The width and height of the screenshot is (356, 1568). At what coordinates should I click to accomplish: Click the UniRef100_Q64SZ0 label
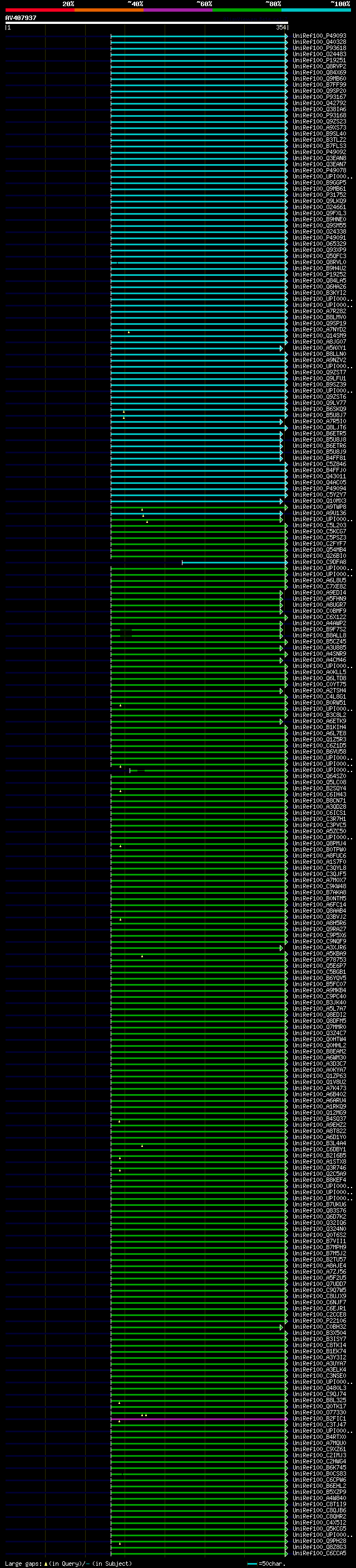click(319, 776)
